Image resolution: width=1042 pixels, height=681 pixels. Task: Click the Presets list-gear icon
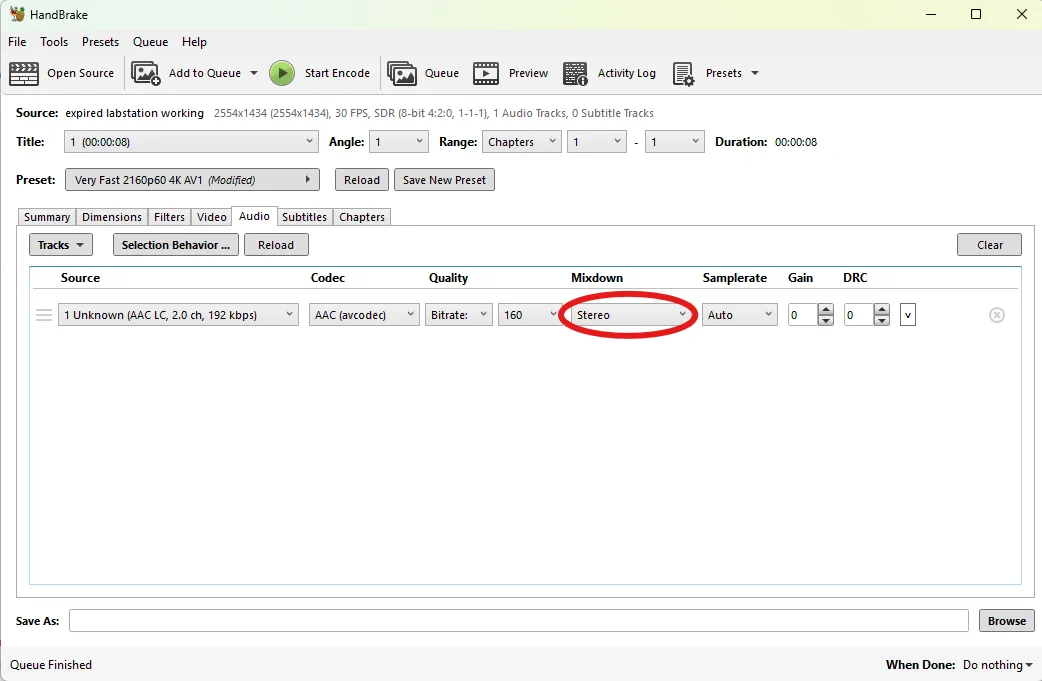(x=683, y=73)
